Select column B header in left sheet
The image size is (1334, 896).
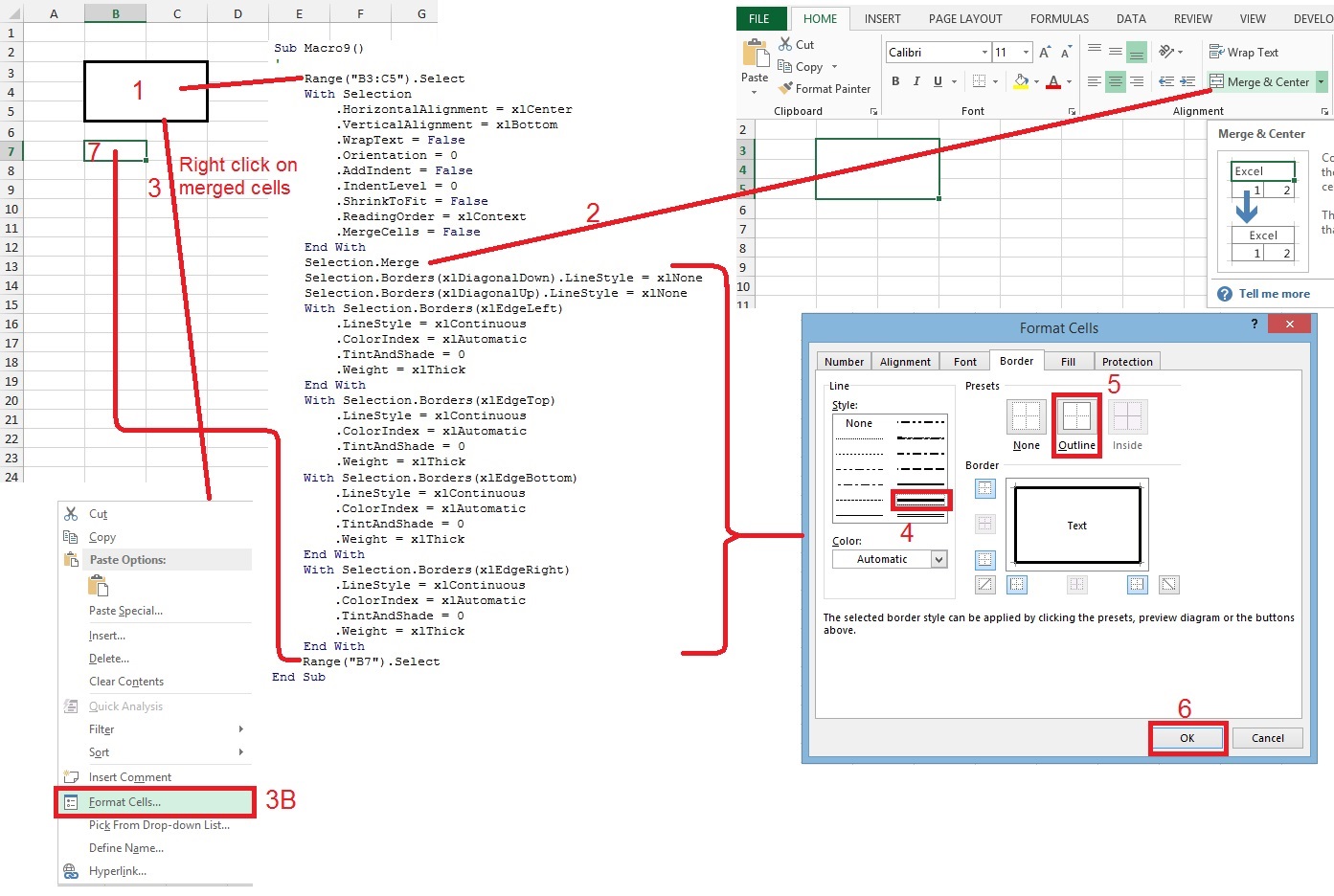coord(115,13)
